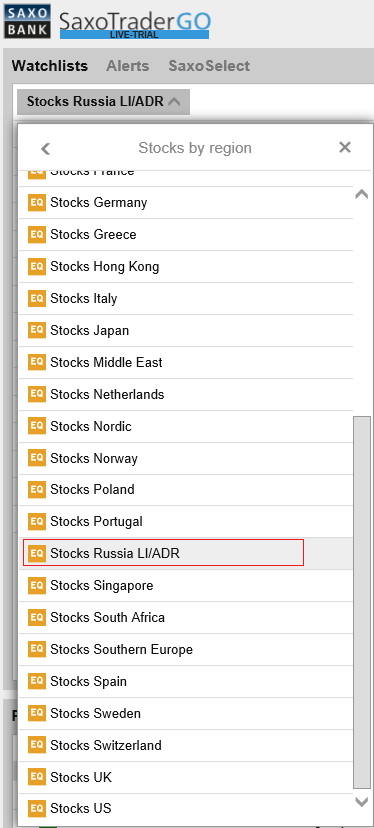Click the EQ icon next to Stocks UK
The image size is (374, 828).
(37, 777)
